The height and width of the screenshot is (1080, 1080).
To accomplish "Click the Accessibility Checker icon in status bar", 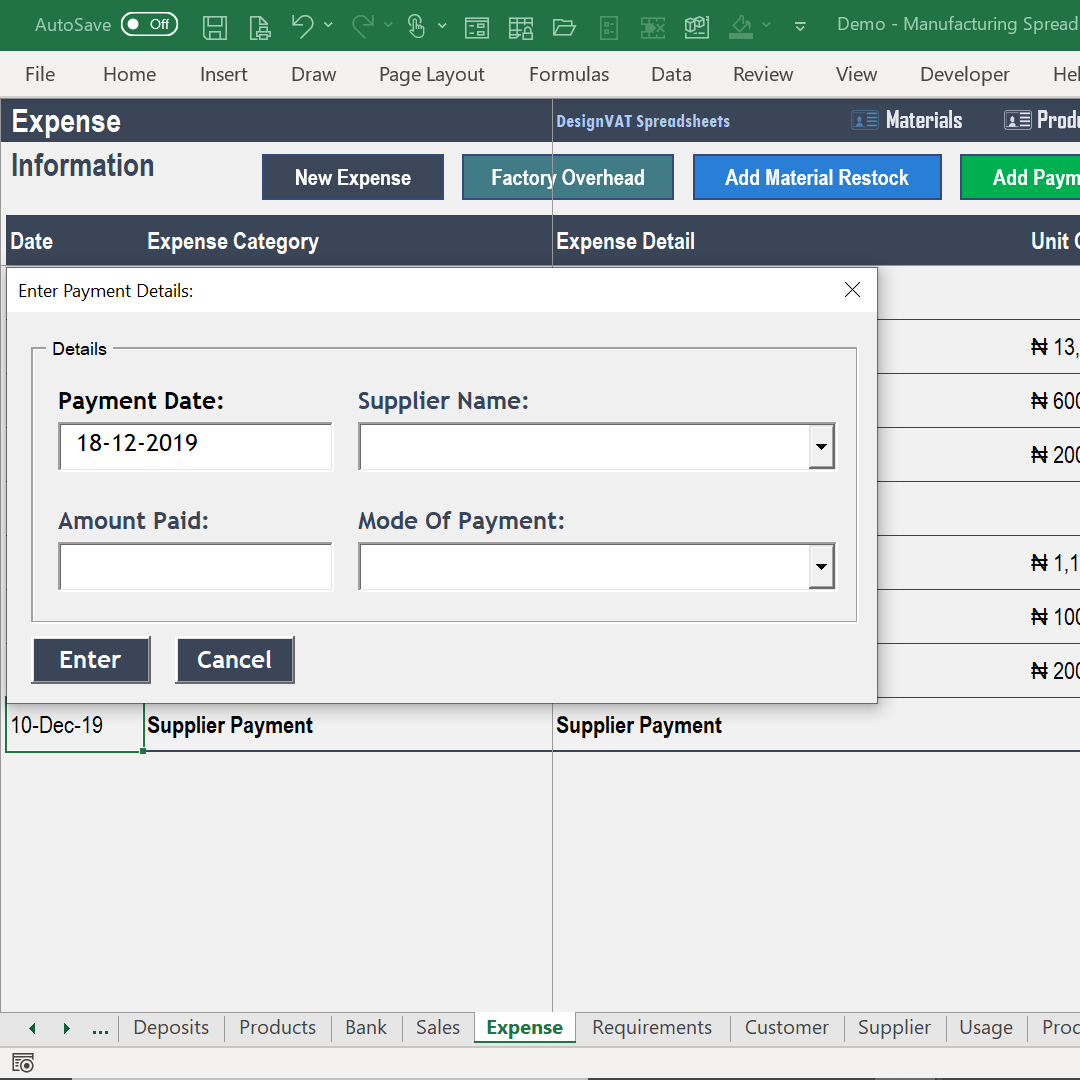I will pyautogui.click(x=22, y=1062).
